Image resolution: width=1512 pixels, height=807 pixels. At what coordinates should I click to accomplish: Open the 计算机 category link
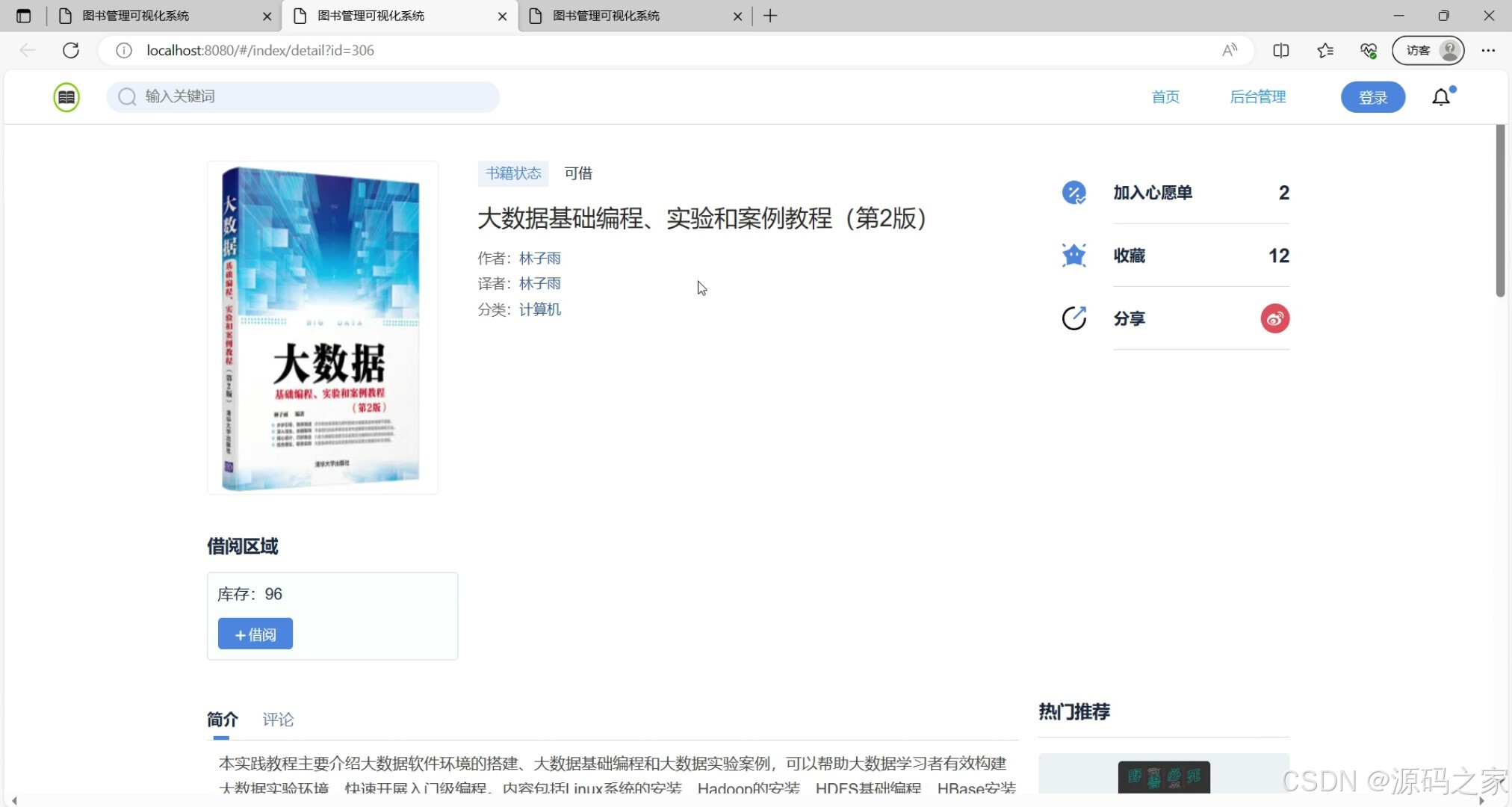tap(539, 309)
